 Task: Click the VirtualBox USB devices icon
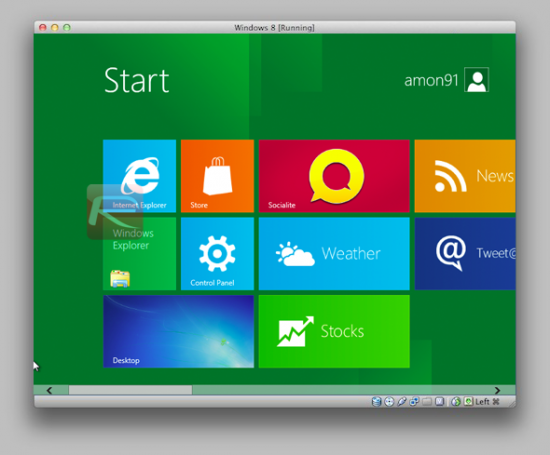(402, 401)
